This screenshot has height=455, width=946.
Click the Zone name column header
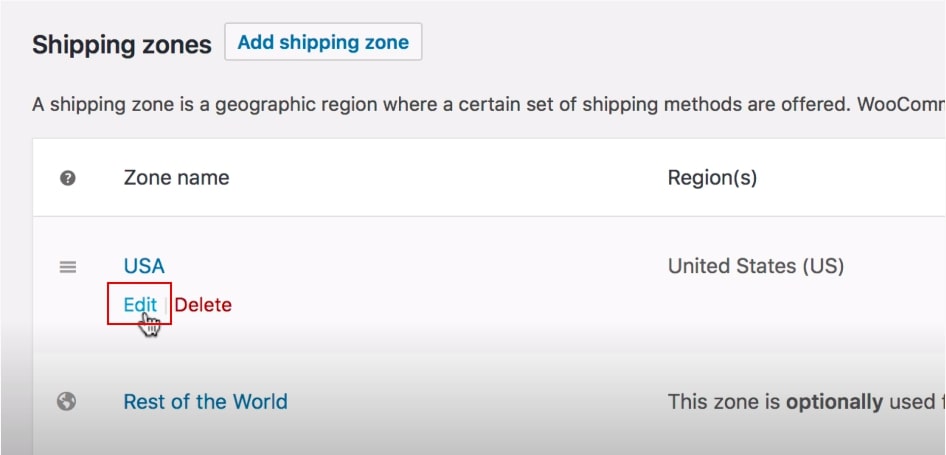pyautogui.click(x=176, y=178)
